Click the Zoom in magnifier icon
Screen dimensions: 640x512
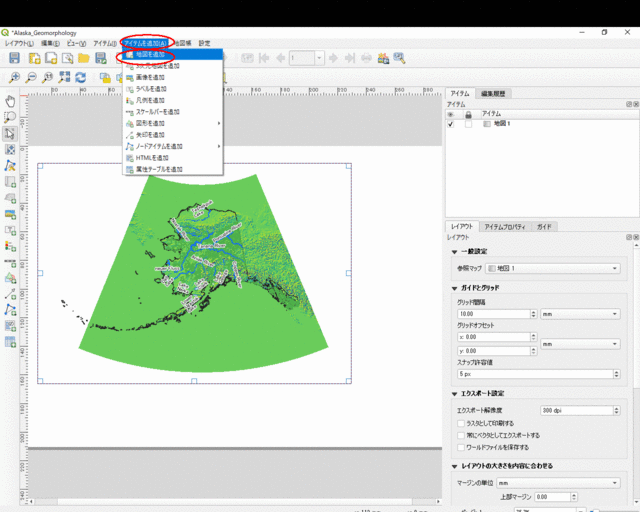pos(15,77)
